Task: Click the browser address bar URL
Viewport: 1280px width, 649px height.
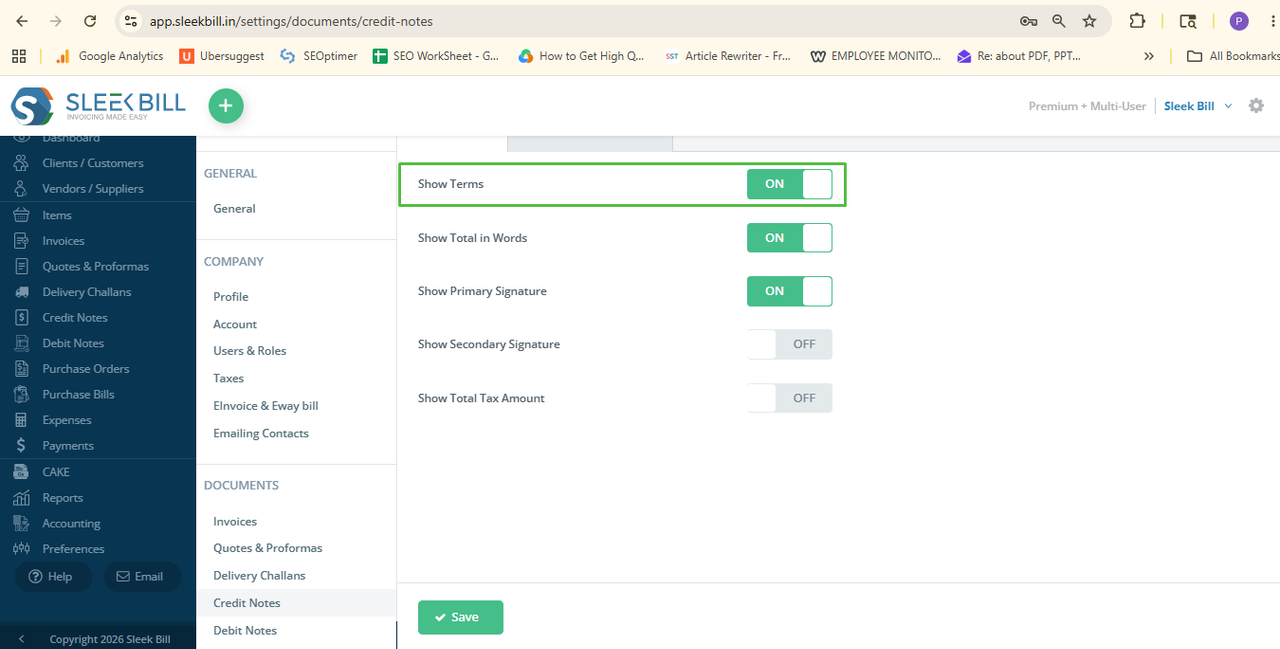Action: (x=291, y=21)
